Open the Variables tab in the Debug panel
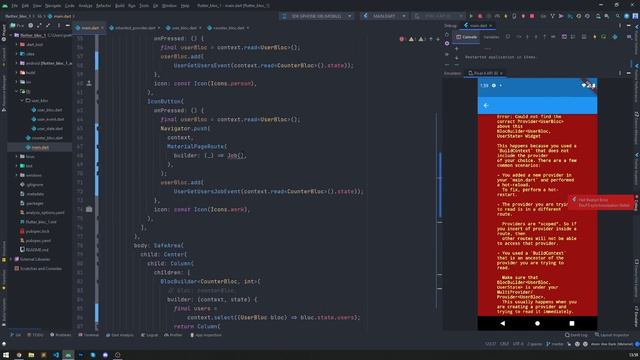 pyautogui.click(x=491, y=37)
